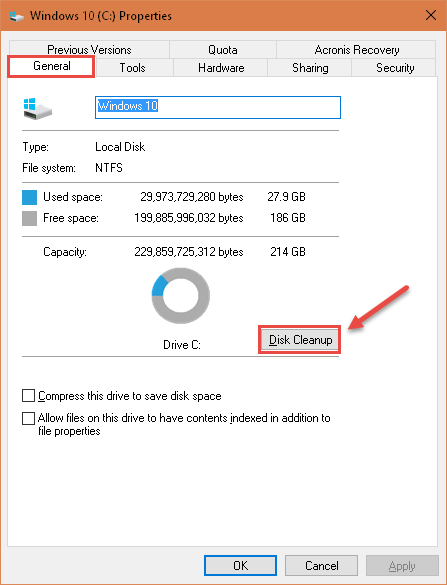Click the drive name field containing Windows 10
447x585 pixels.
point(218,107)
